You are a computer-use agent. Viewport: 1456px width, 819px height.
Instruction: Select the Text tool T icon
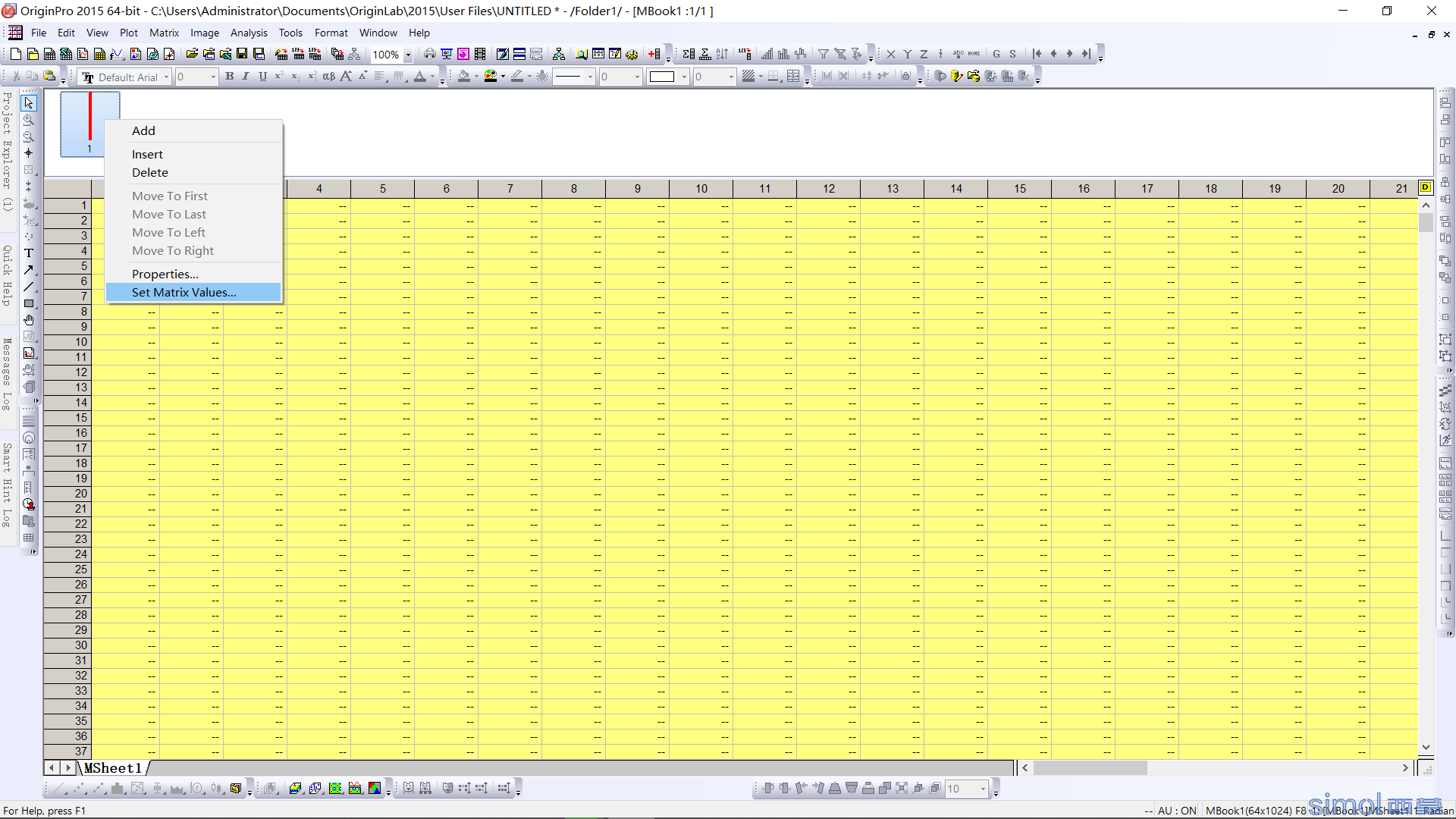(29, 253)
